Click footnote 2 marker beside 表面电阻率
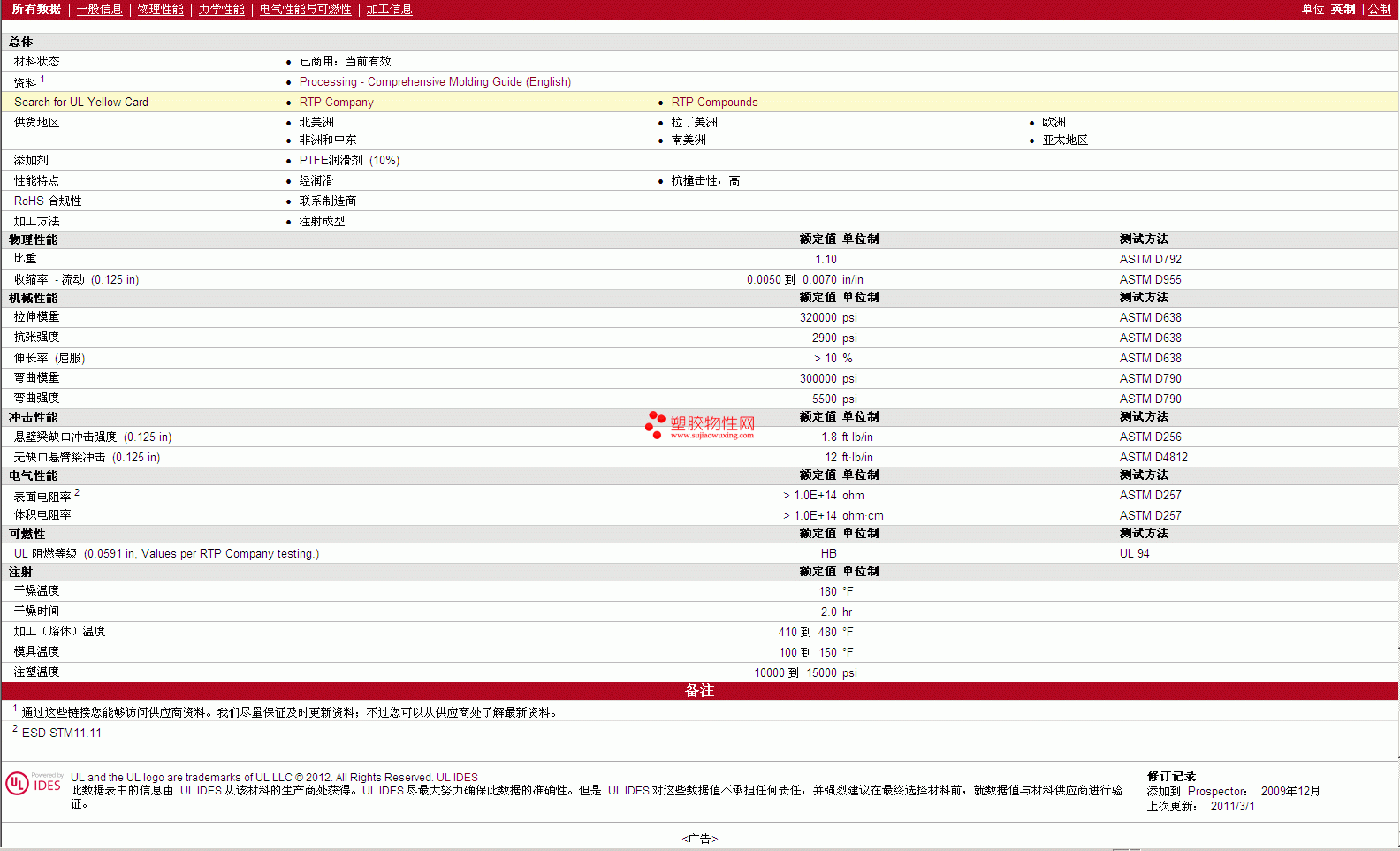1400x851 pixels. click(77, 492)
